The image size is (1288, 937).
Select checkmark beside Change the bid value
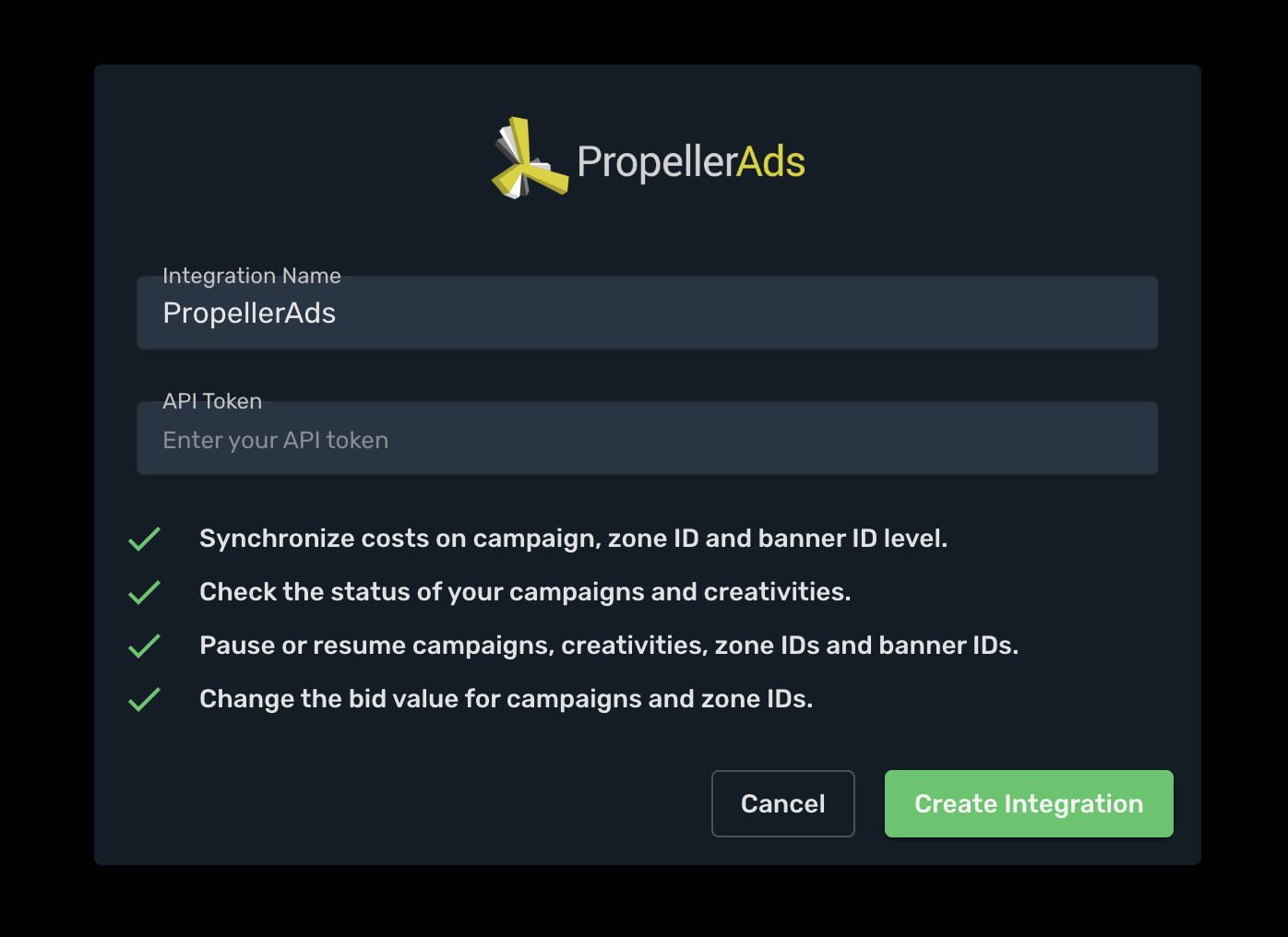click(144, 699)
